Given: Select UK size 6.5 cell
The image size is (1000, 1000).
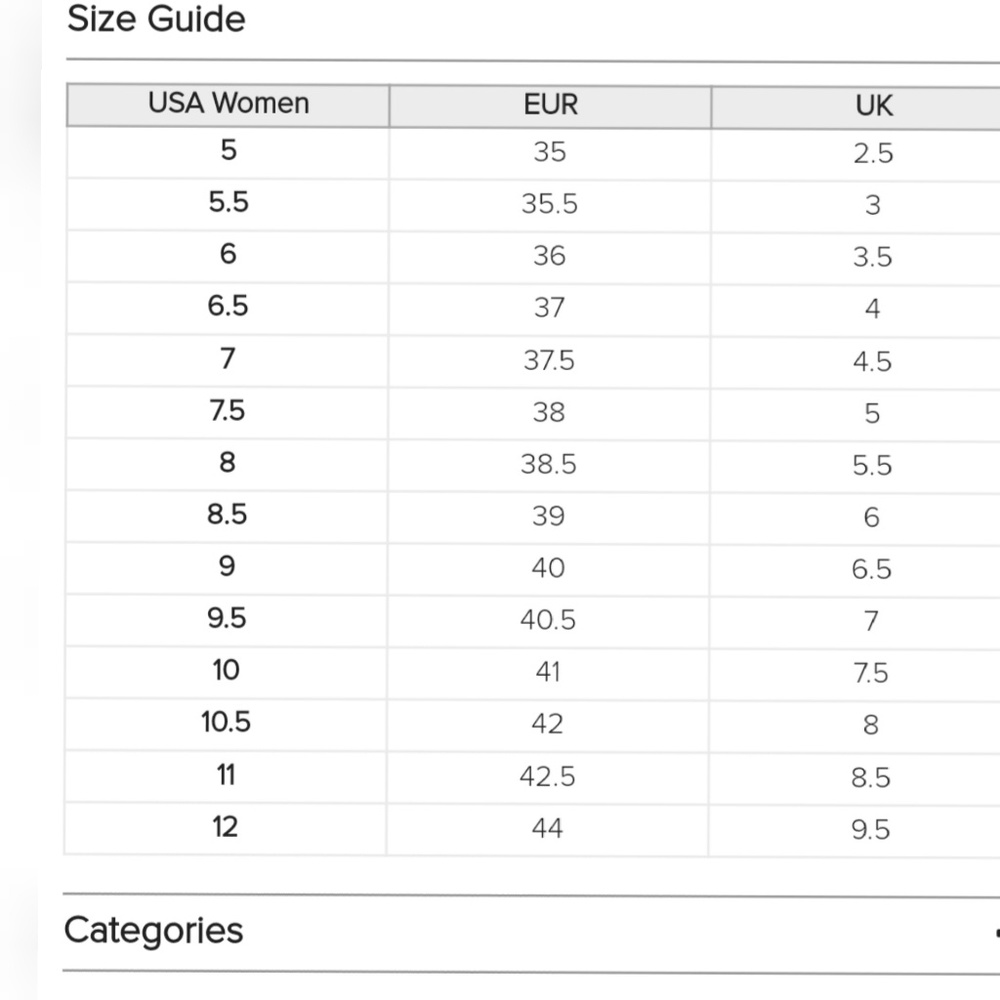Looking at the screenshot, I should (x=871, y=569).
